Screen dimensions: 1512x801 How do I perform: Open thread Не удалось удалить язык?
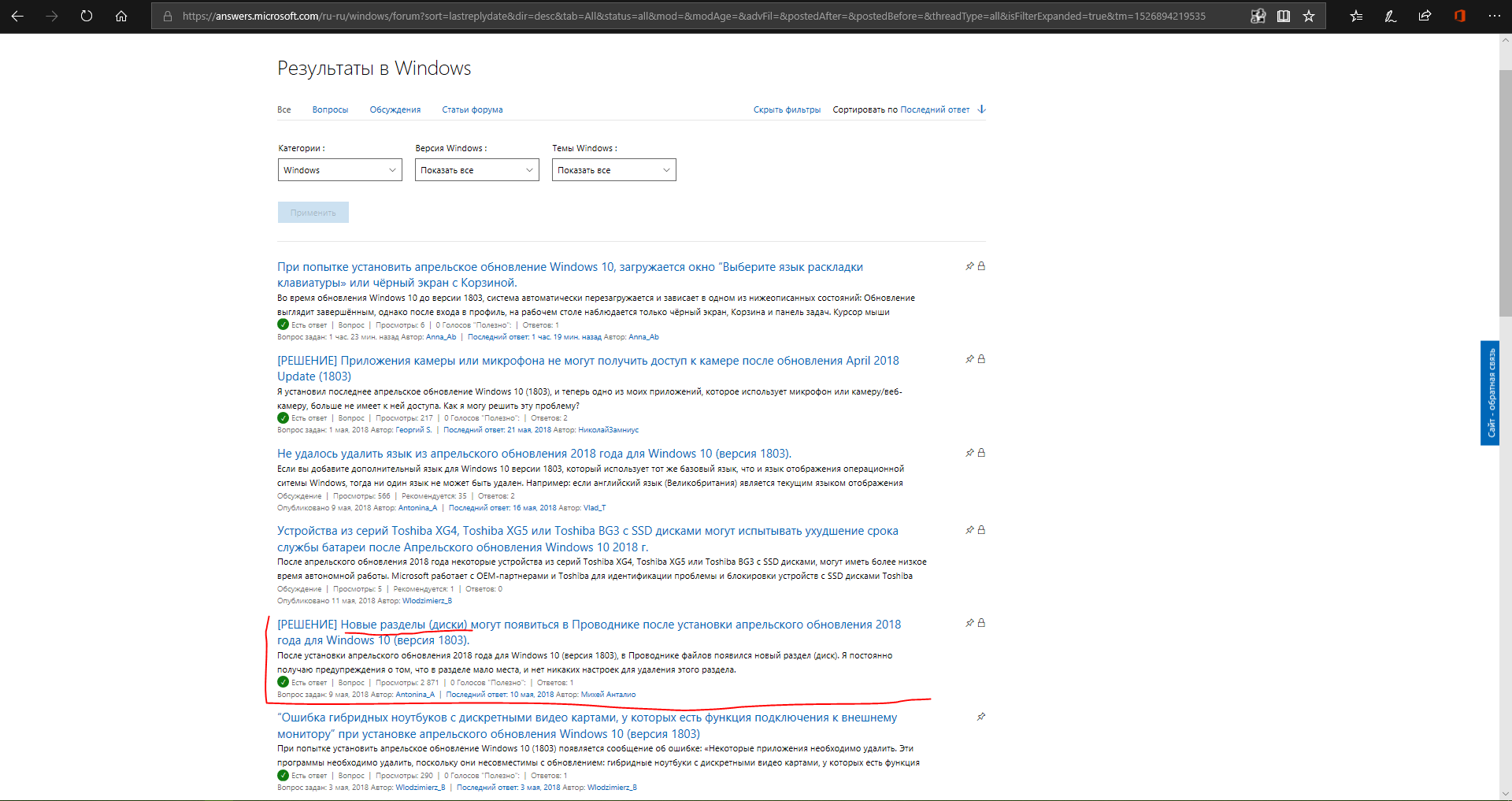pos(534,454)
